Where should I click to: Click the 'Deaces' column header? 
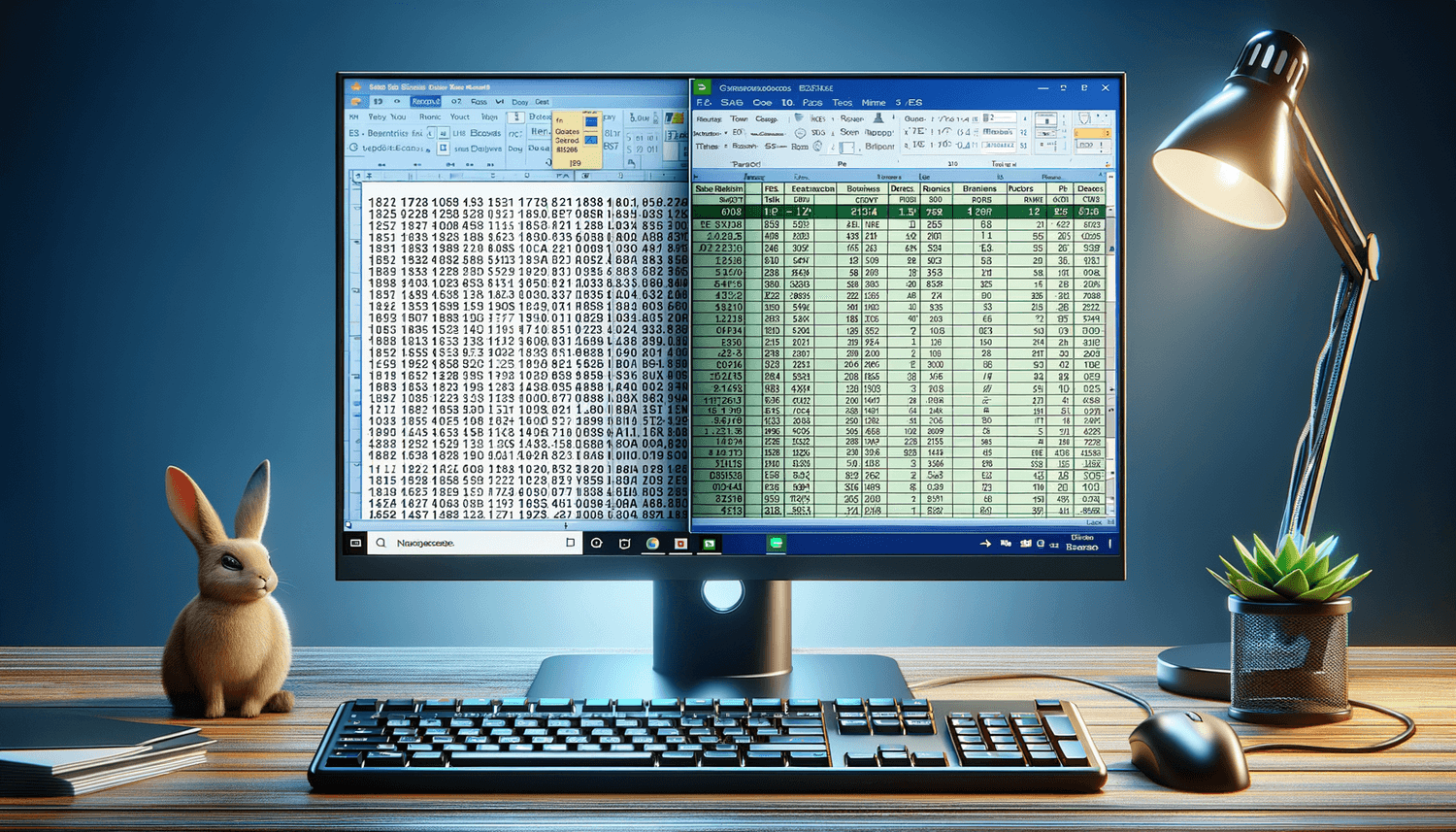pos(1090,188)
